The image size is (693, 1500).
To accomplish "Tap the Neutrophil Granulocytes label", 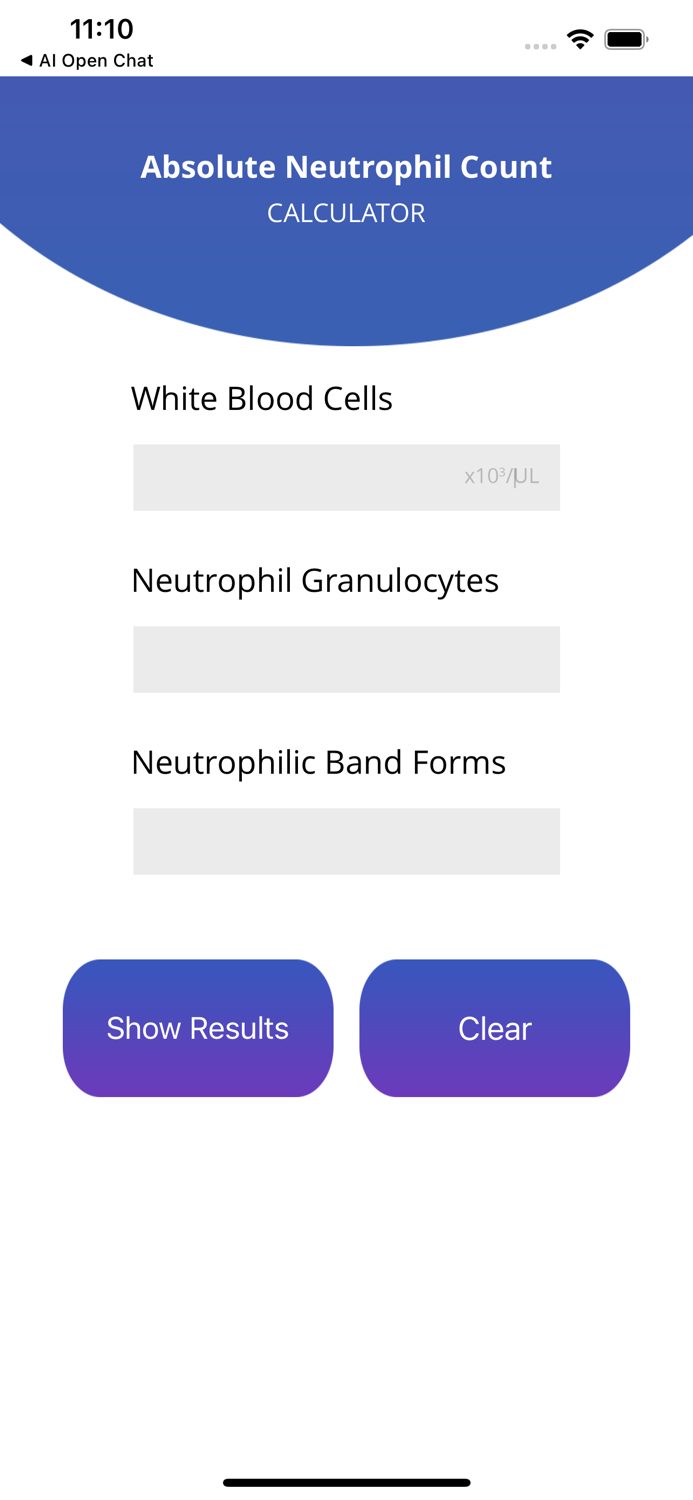I will pos(315,580).
